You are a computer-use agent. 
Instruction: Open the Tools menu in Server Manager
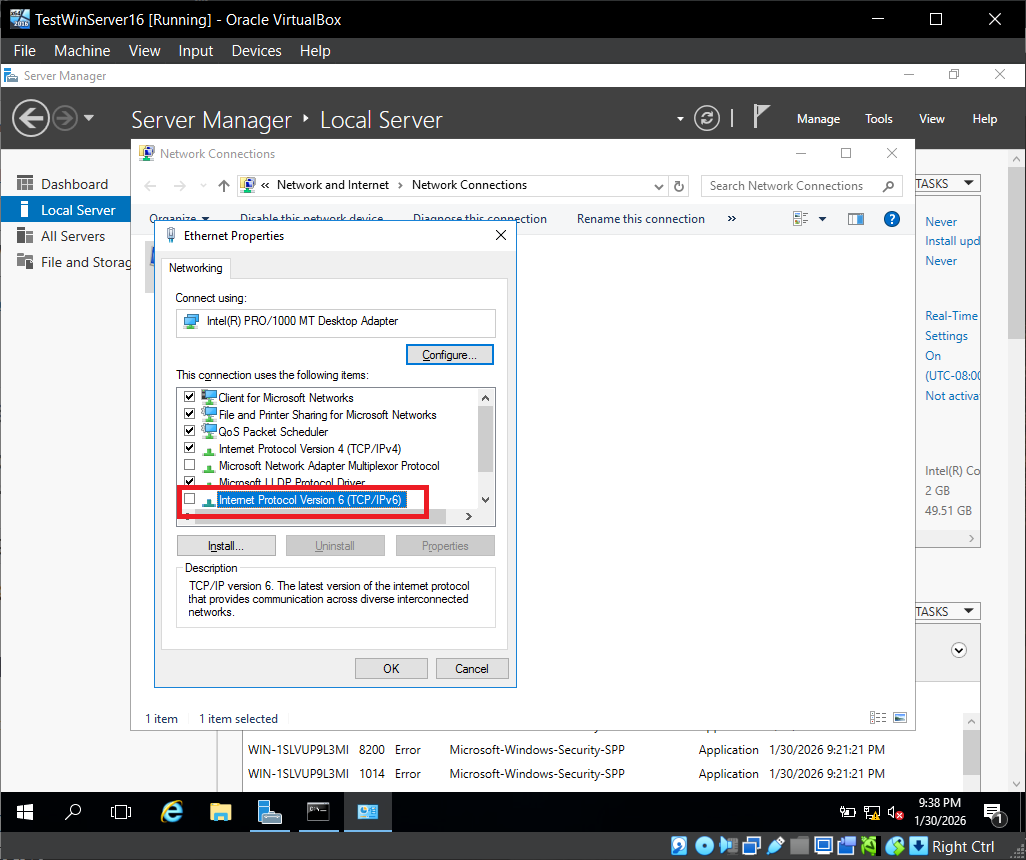tap(878, 119)
